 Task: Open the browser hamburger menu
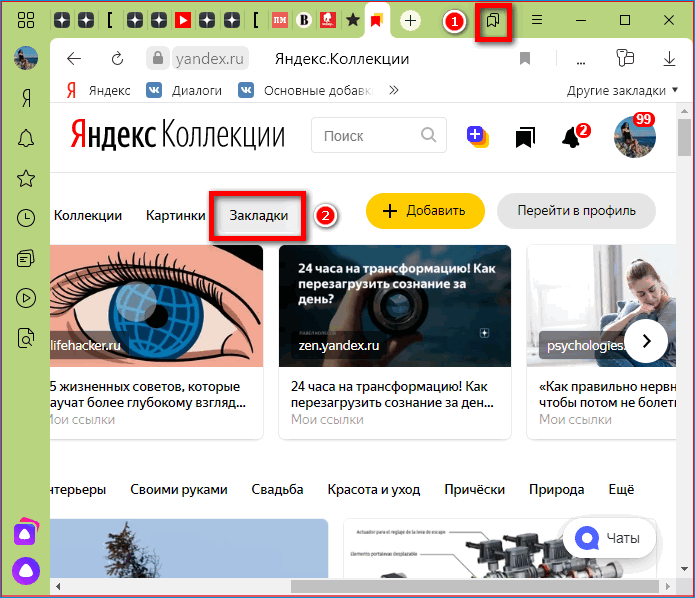537,20
